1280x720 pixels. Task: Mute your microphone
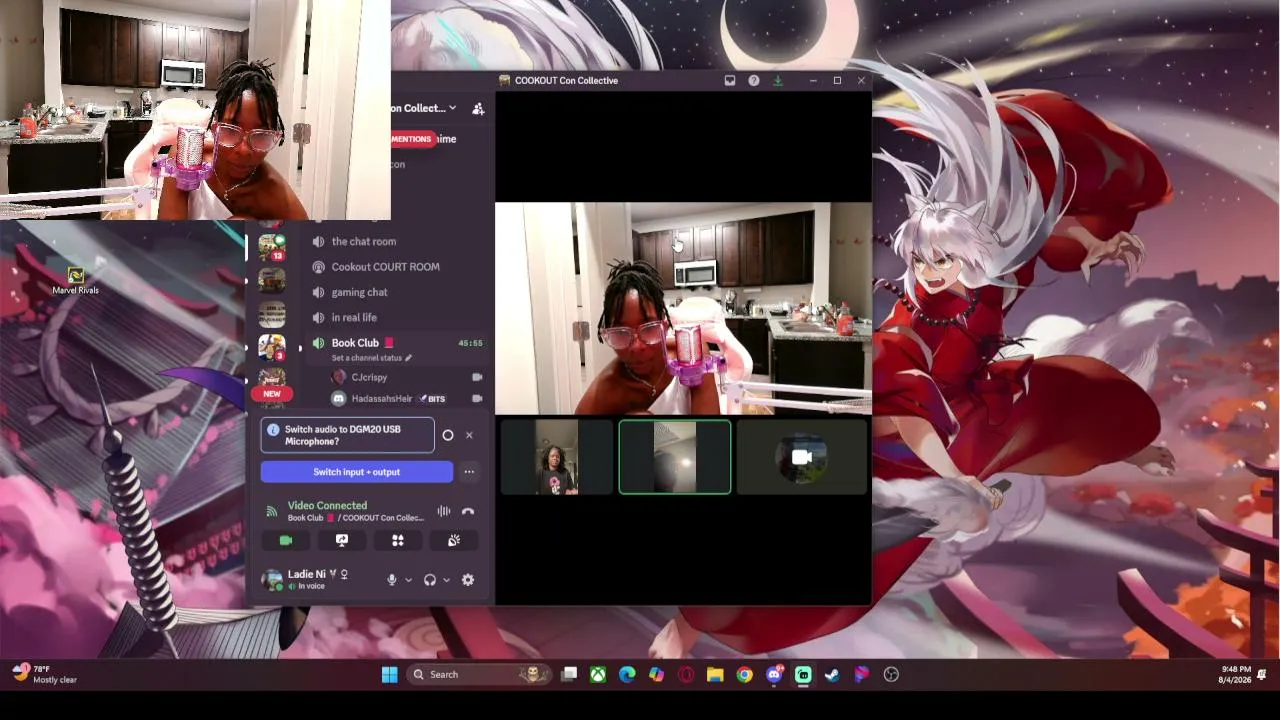click(x=392, y=580)
